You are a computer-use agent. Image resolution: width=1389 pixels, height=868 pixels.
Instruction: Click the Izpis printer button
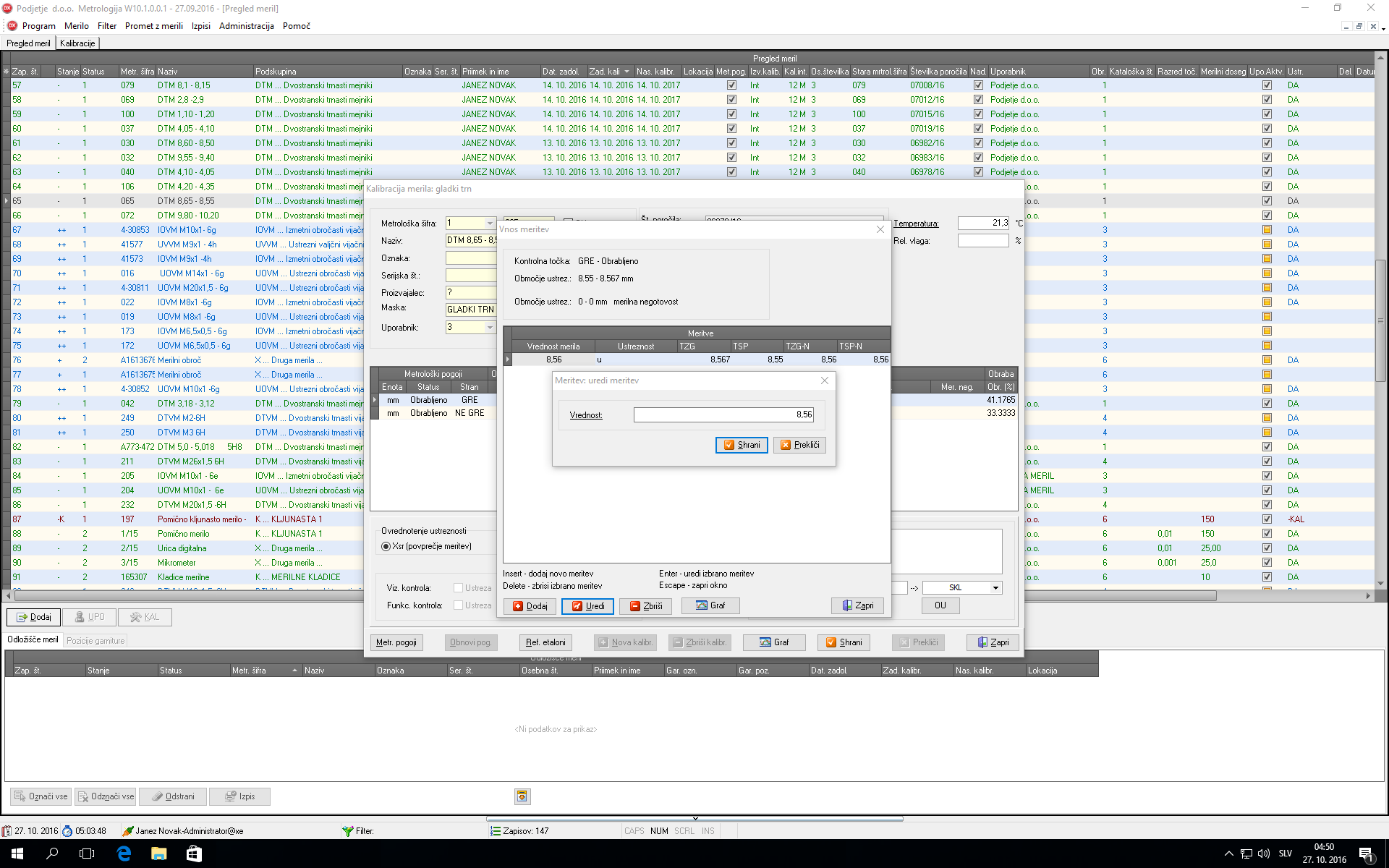click(x=239, y=796)
